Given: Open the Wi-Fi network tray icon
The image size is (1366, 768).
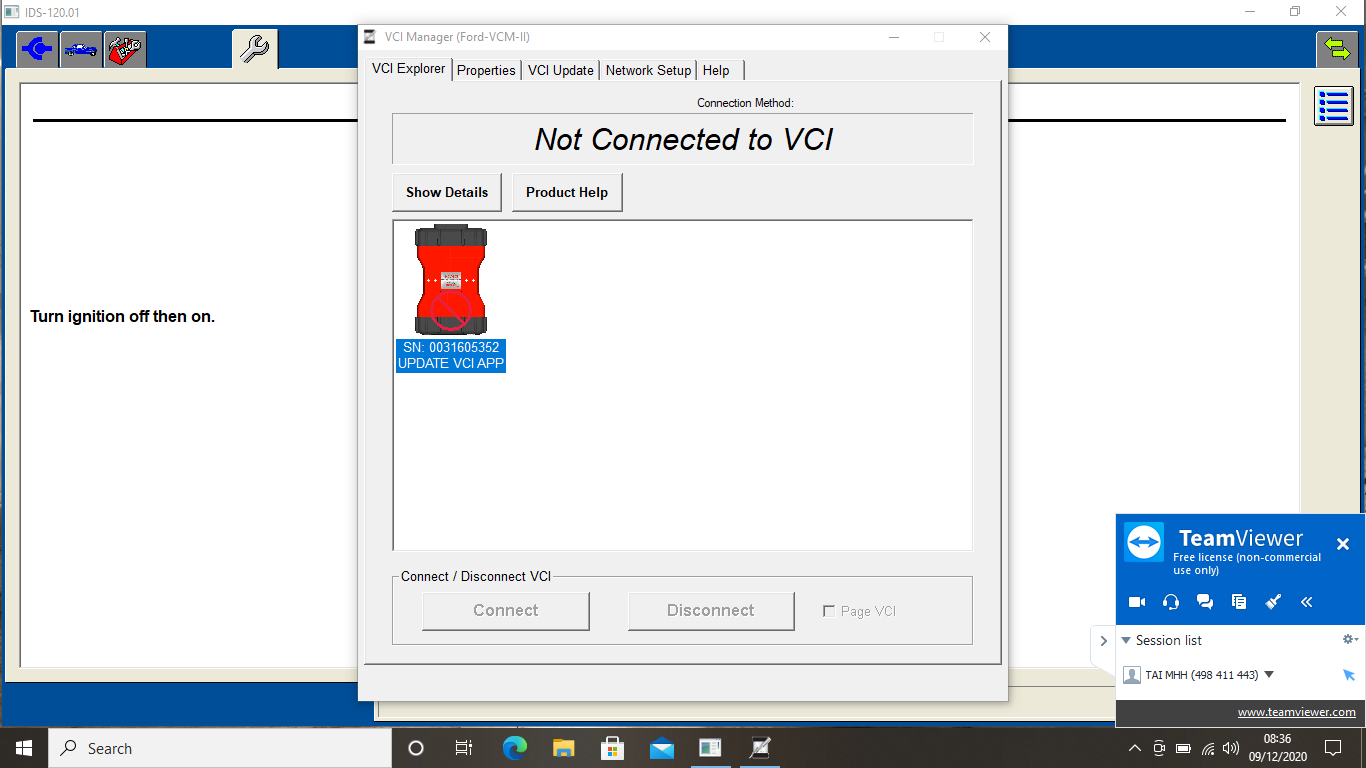Looking at the screenshot, I should [x=1208, y=748].
